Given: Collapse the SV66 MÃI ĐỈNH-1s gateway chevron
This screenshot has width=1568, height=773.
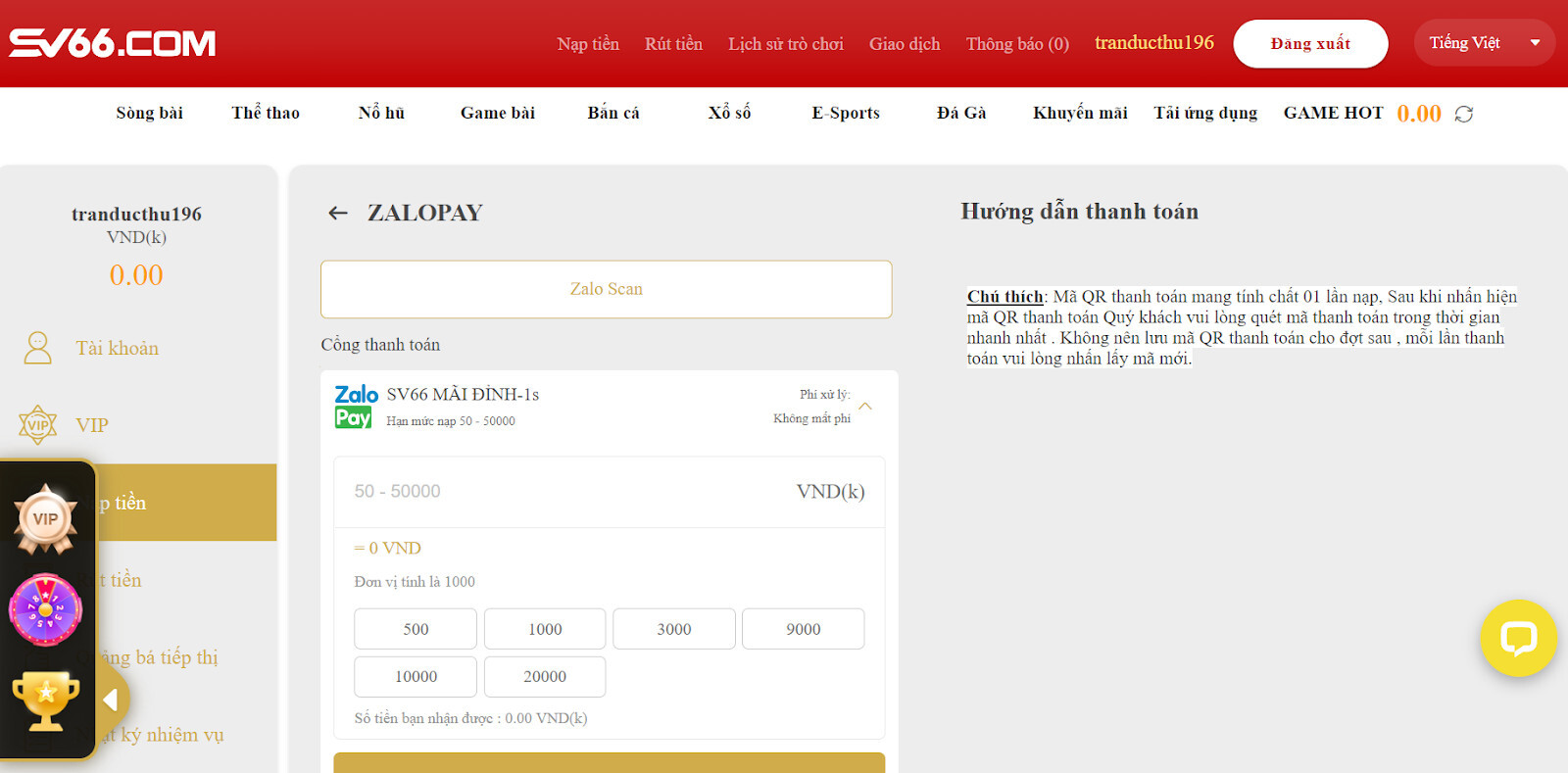Looking at the screenshot, I should point(865,406).
